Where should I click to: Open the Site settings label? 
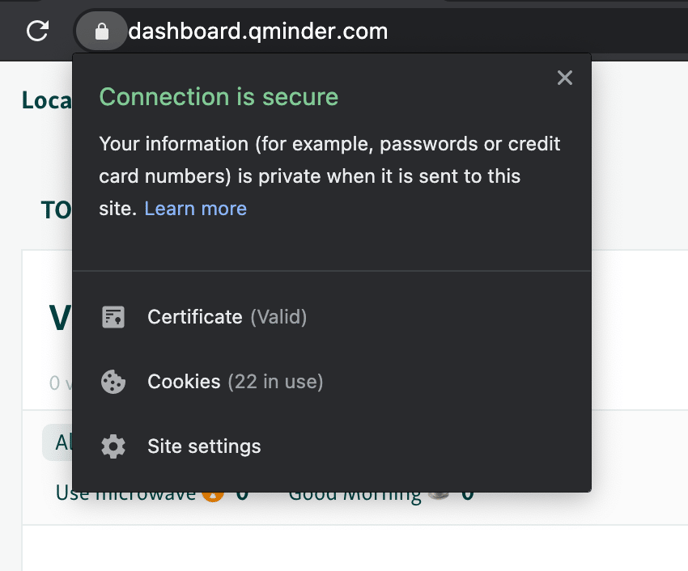[x=204, y=447]
